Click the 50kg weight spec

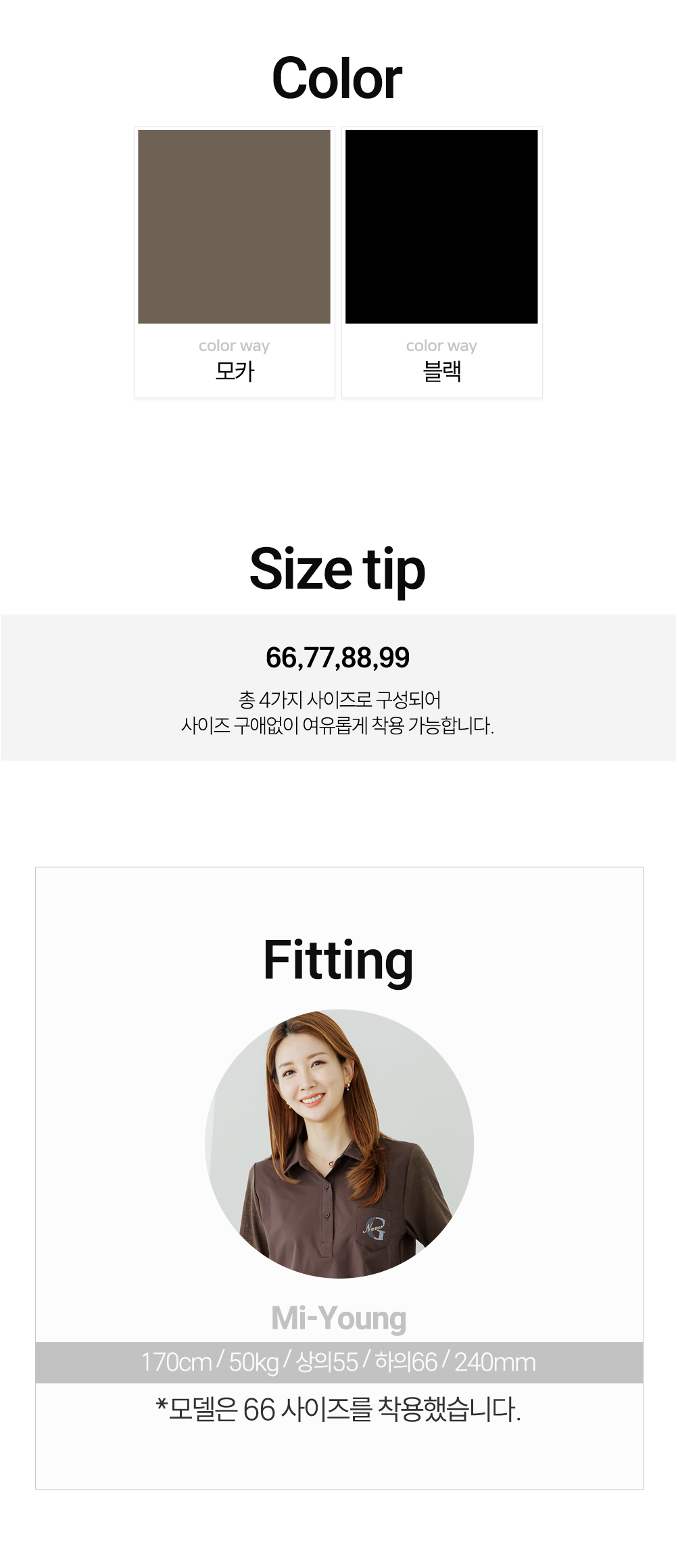point(254,1362)
